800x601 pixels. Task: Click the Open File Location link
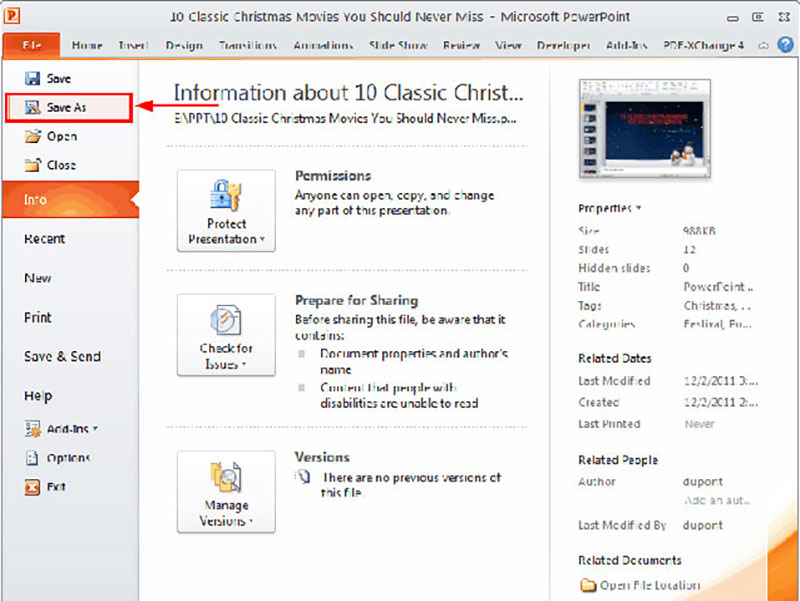[x=649, y=585]
